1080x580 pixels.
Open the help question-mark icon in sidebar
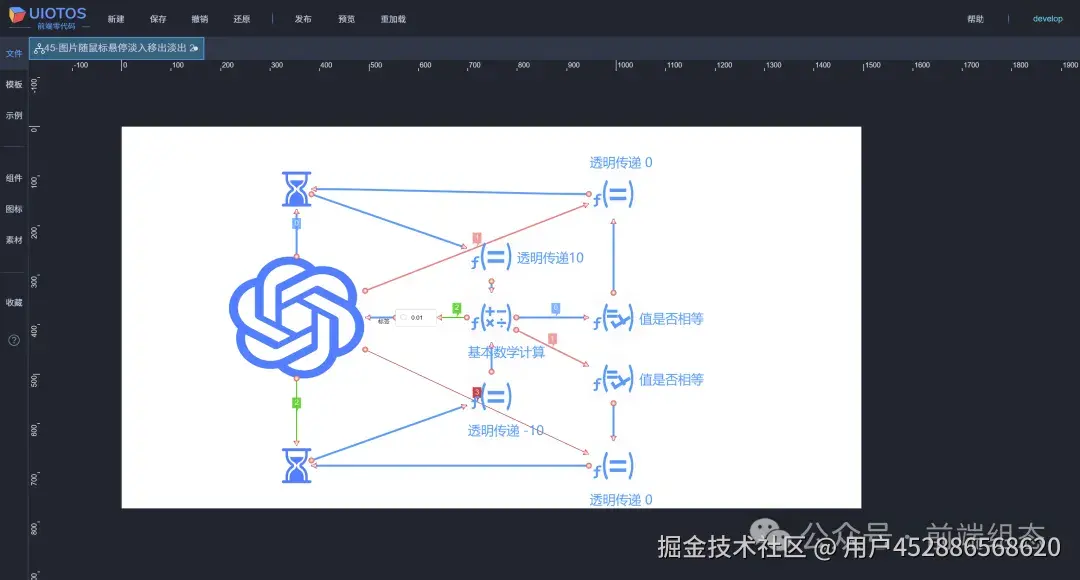click(13, 340)
